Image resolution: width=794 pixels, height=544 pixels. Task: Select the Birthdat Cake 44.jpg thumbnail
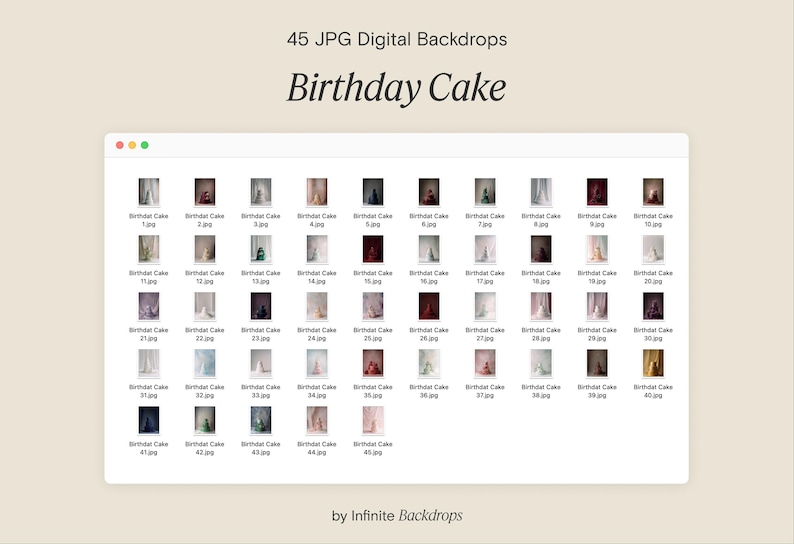[x=317, y=420]
